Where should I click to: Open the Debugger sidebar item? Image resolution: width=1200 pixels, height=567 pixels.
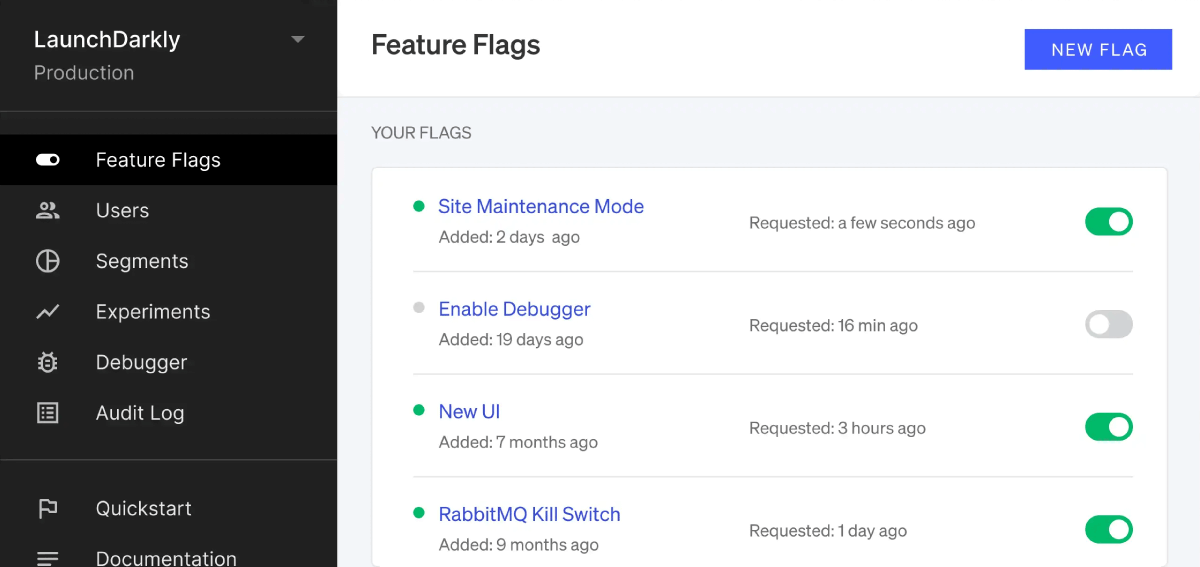[x=168, y=362]
